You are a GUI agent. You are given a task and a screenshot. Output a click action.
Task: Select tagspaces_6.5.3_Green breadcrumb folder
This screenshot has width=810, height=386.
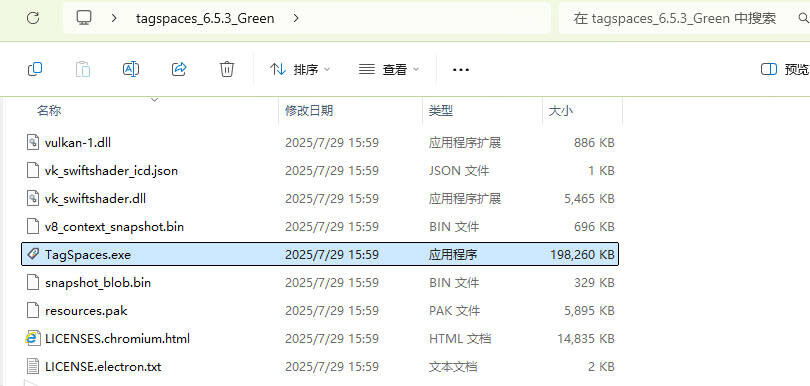click(205, 19)
